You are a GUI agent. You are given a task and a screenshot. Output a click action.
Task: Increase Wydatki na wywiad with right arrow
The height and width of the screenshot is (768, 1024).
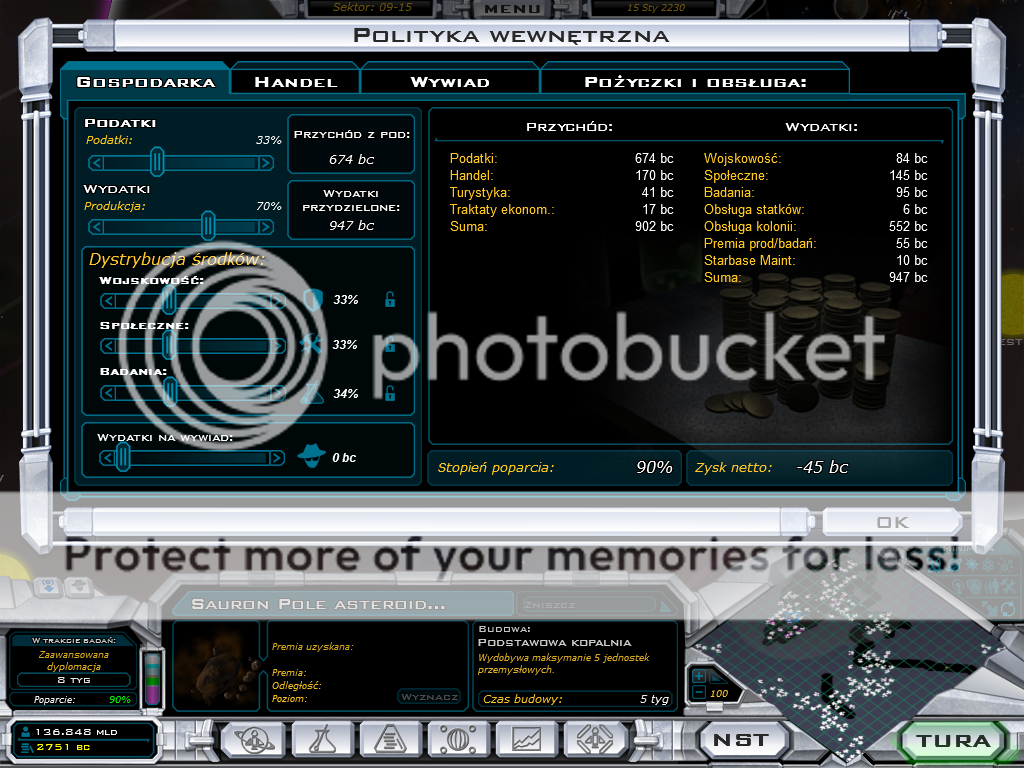click(276, 458)
